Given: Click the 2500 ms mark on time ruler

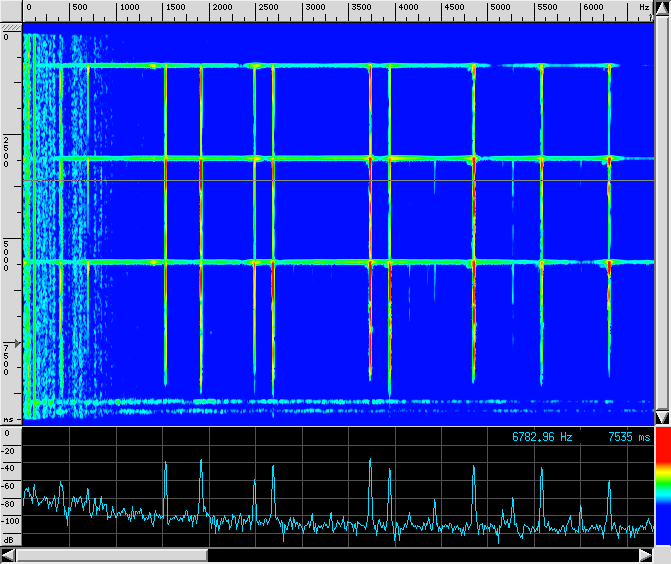Looking at the screenshot, I should point(8,150).
